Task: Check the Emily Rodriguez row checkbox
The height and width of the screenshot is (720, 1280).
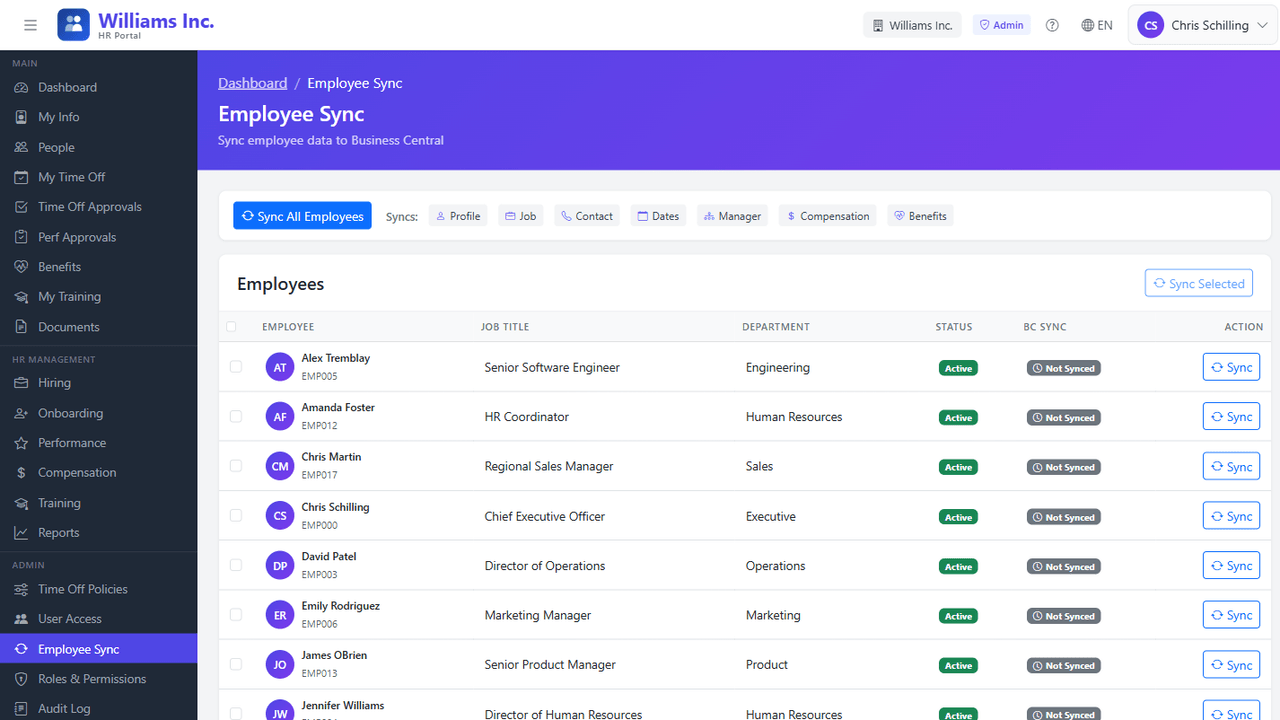Action: pyautogui.click(x=236, y=615)
